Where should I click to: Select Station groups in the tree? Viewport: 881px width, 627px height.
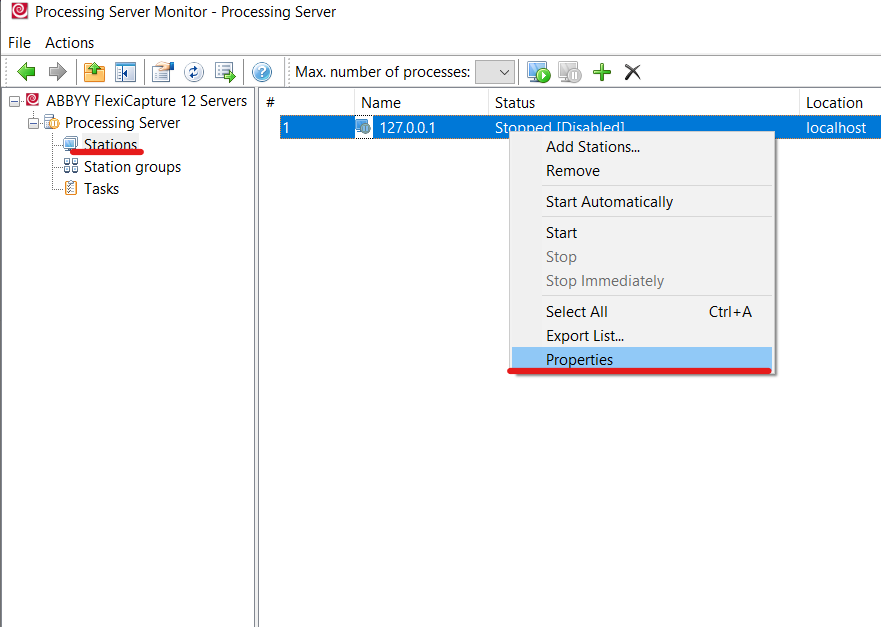point(132,167)
